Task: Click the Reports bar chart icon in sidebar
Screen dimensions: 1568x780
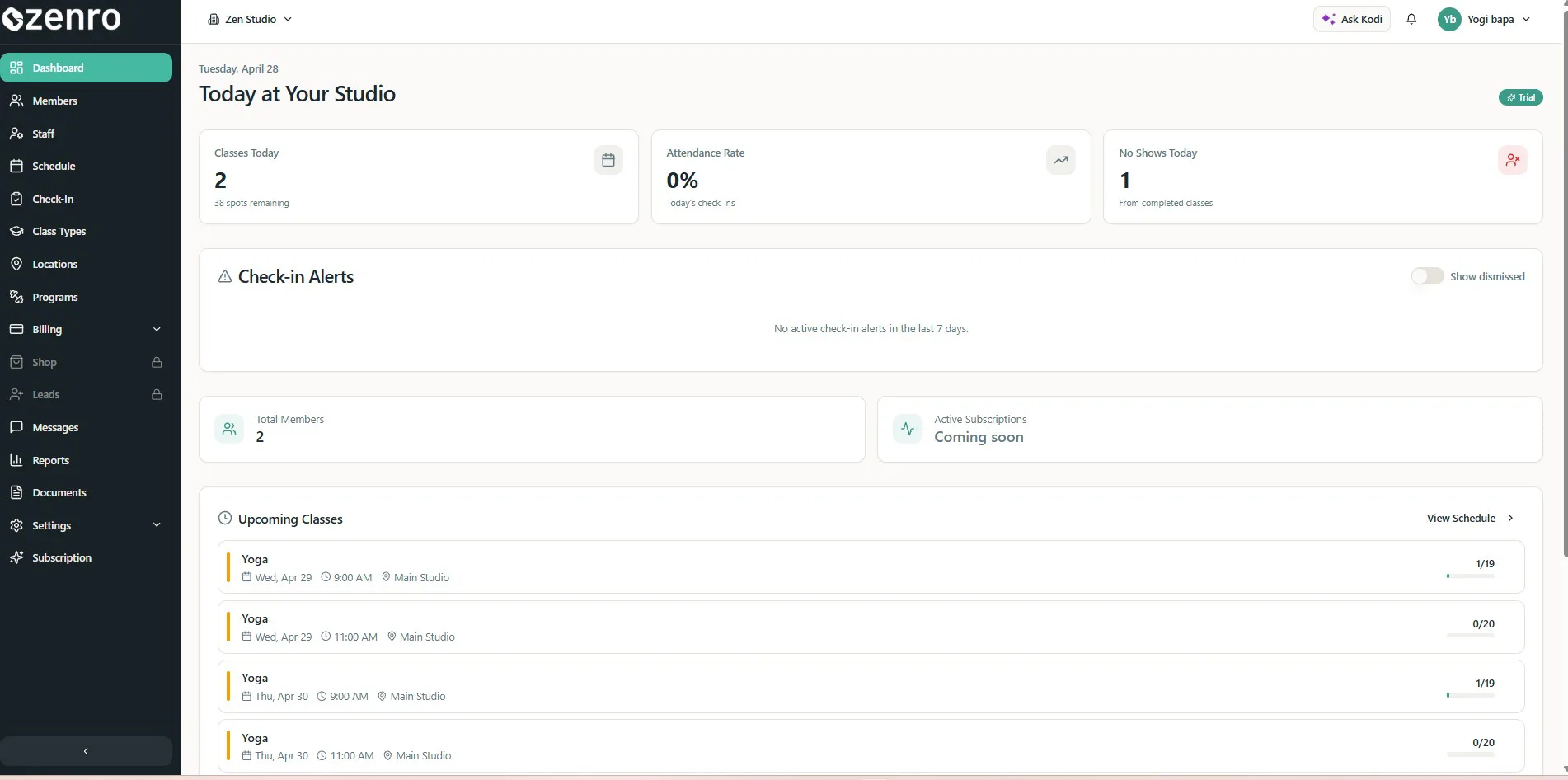Action: click(16, 460)
